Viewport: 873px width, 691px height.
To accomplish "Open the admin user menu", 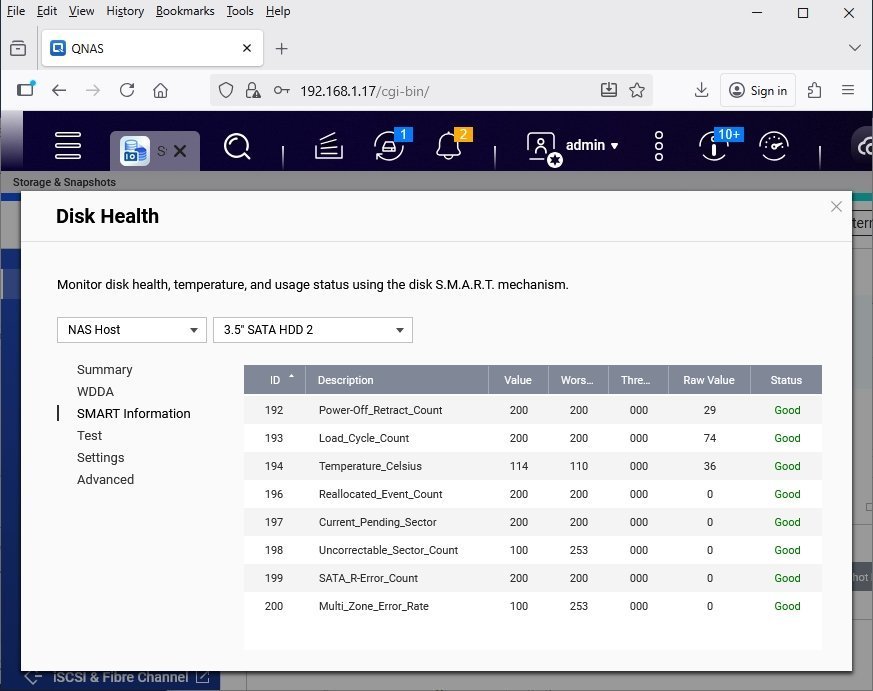I will coord(574,146).
